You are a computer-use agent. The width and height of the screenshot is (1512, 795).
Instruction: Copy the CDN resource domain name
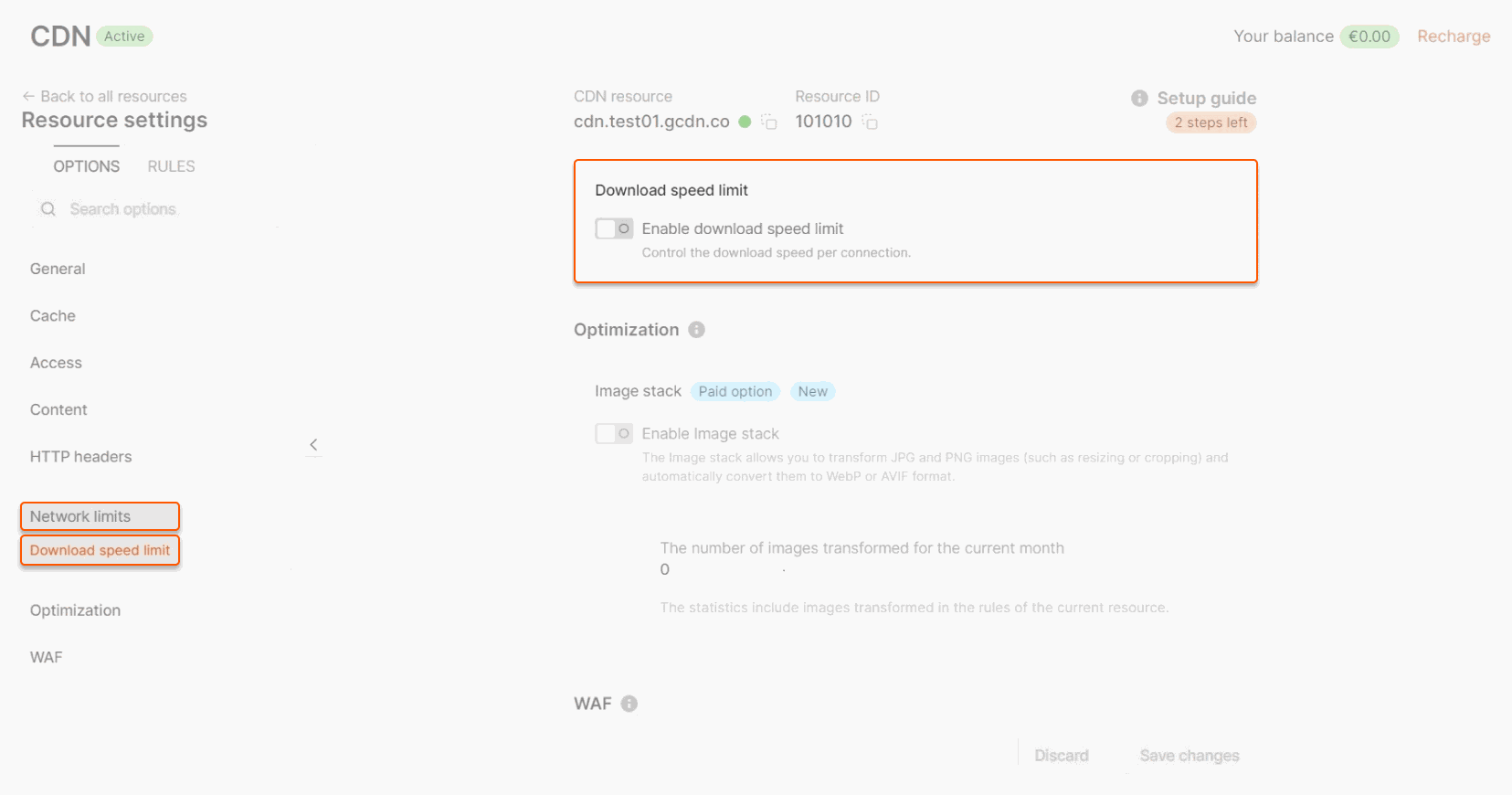click(769, 122)
